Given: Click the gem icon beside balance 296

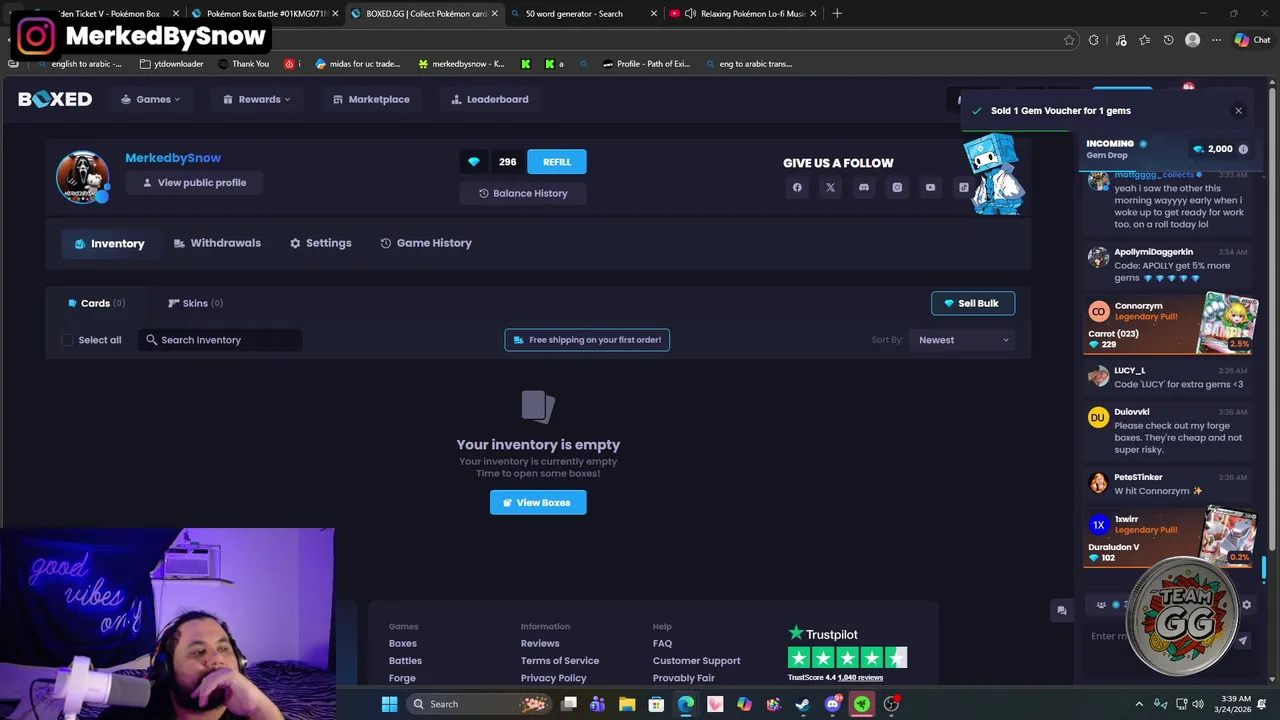Looking at the screenshot, I should 474,162.
